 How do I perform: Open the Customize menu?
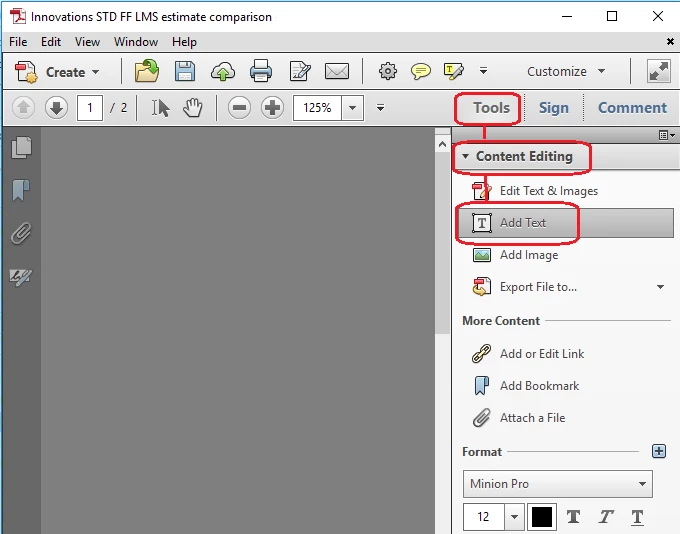click(x=566, y=71)
